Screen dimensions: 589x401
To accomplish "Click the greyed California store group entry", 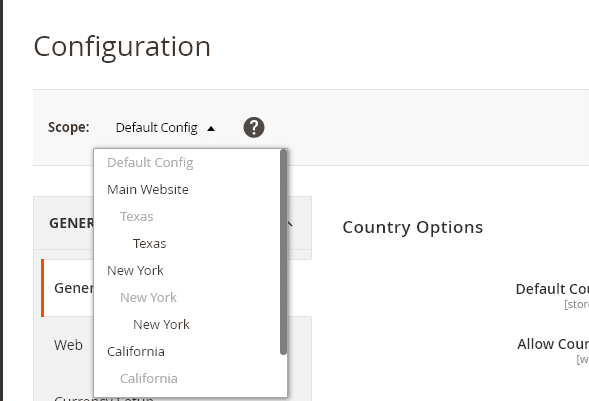I will coord(149,379).
